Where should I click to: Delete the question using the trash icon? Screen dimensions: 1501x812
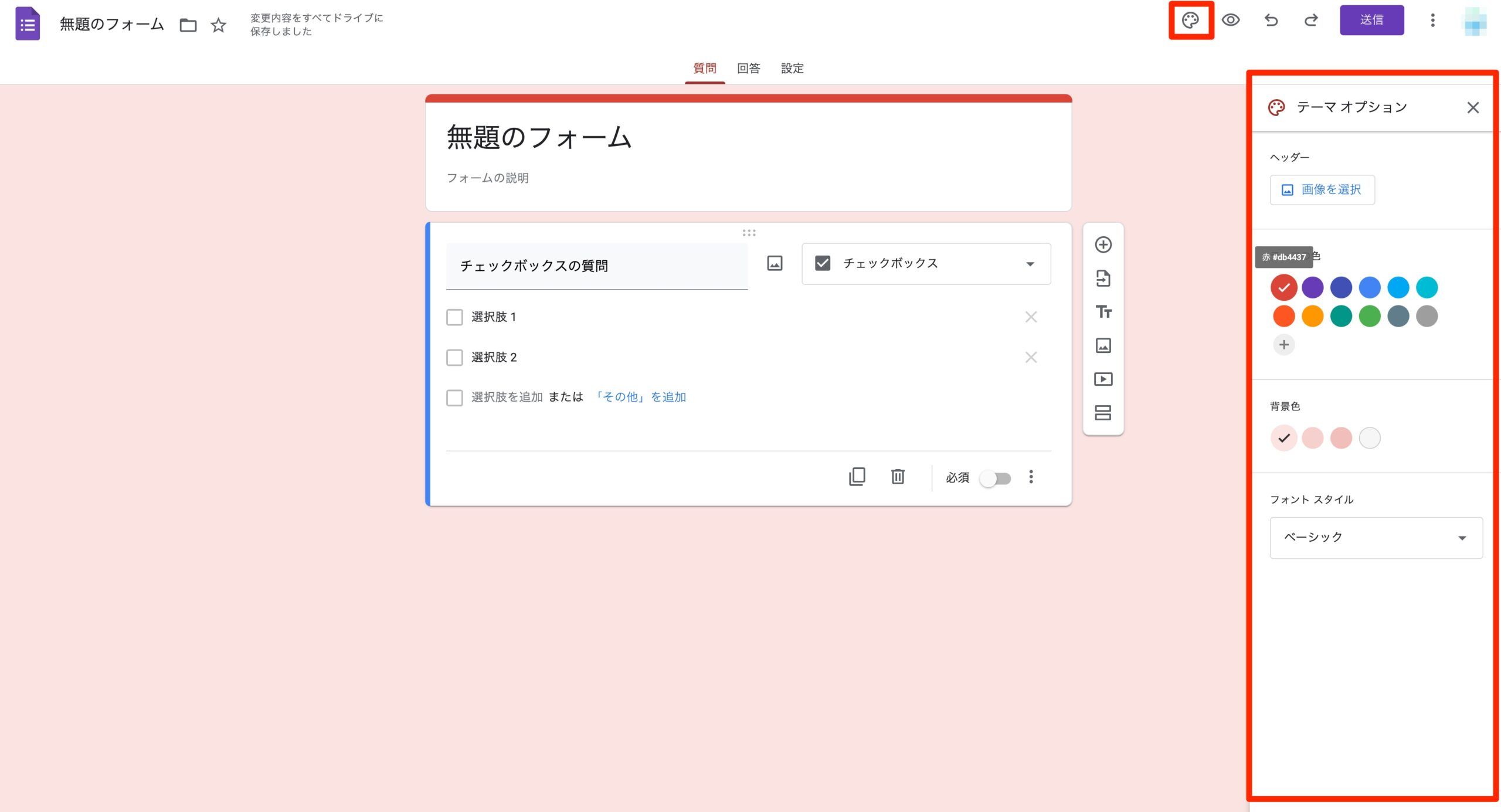click(x=897, y=477)
